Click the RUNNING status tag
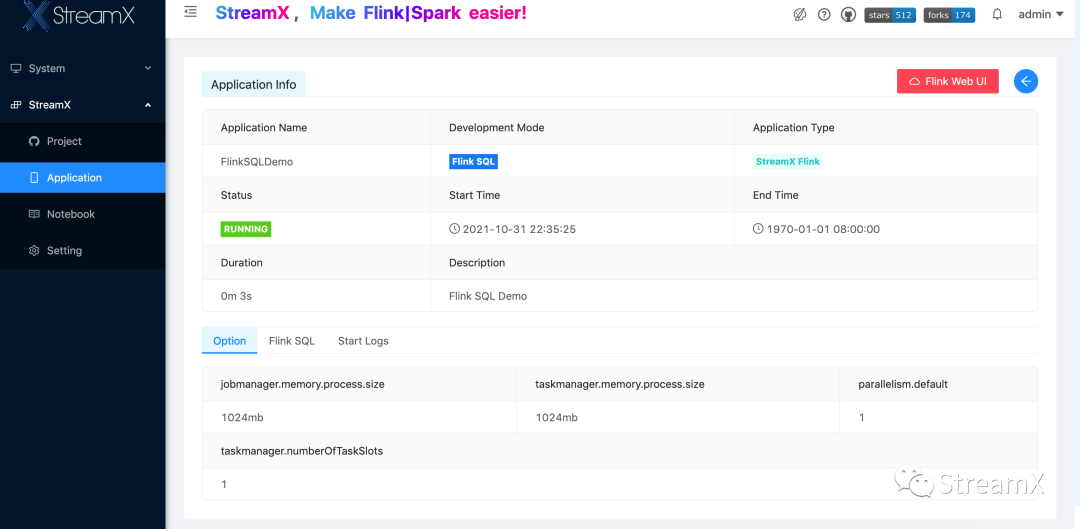Image resolution: width=1080 pixels, height=529 pixels. coord(246,229)
